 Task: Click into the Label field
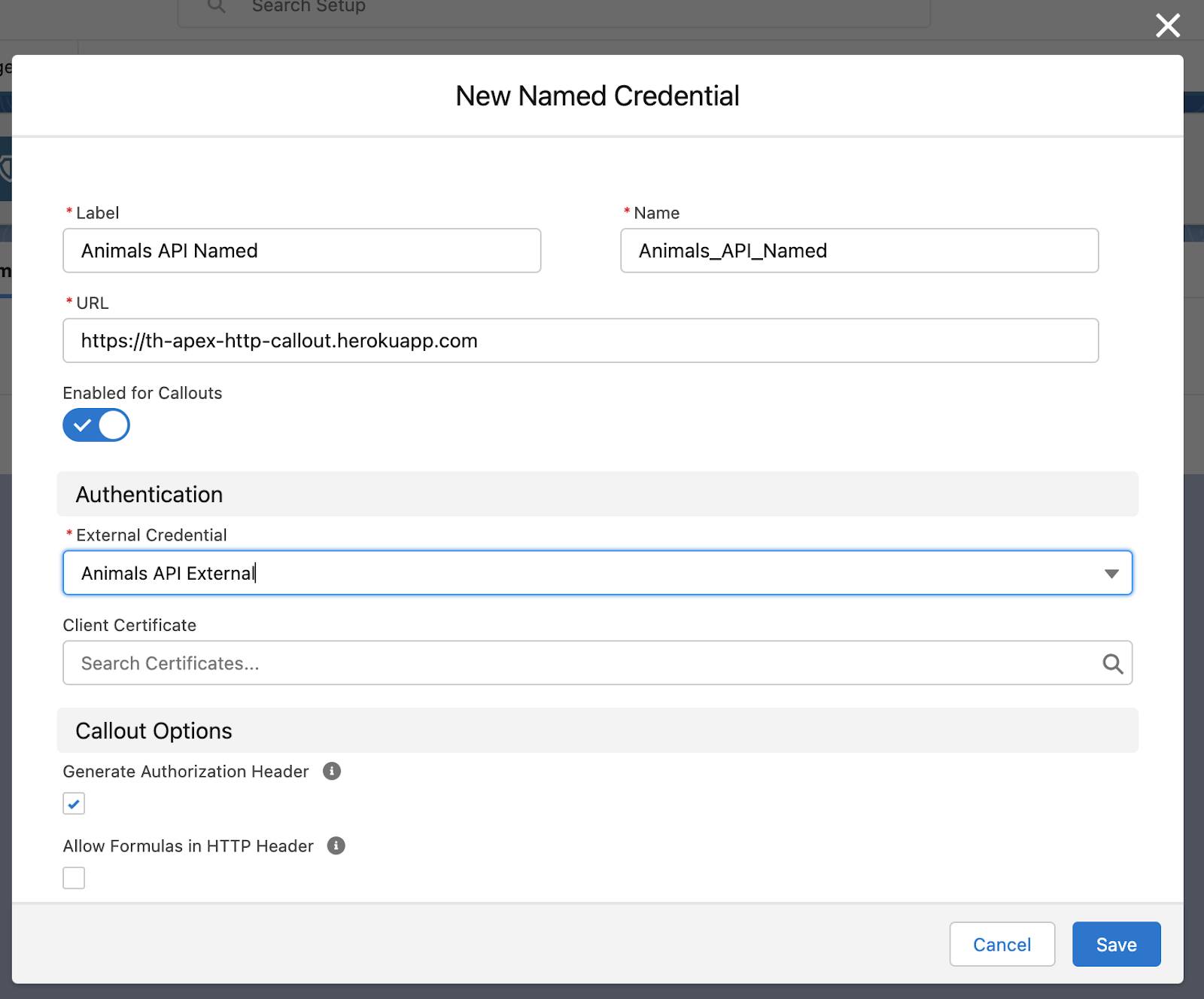tap(301, 251)
